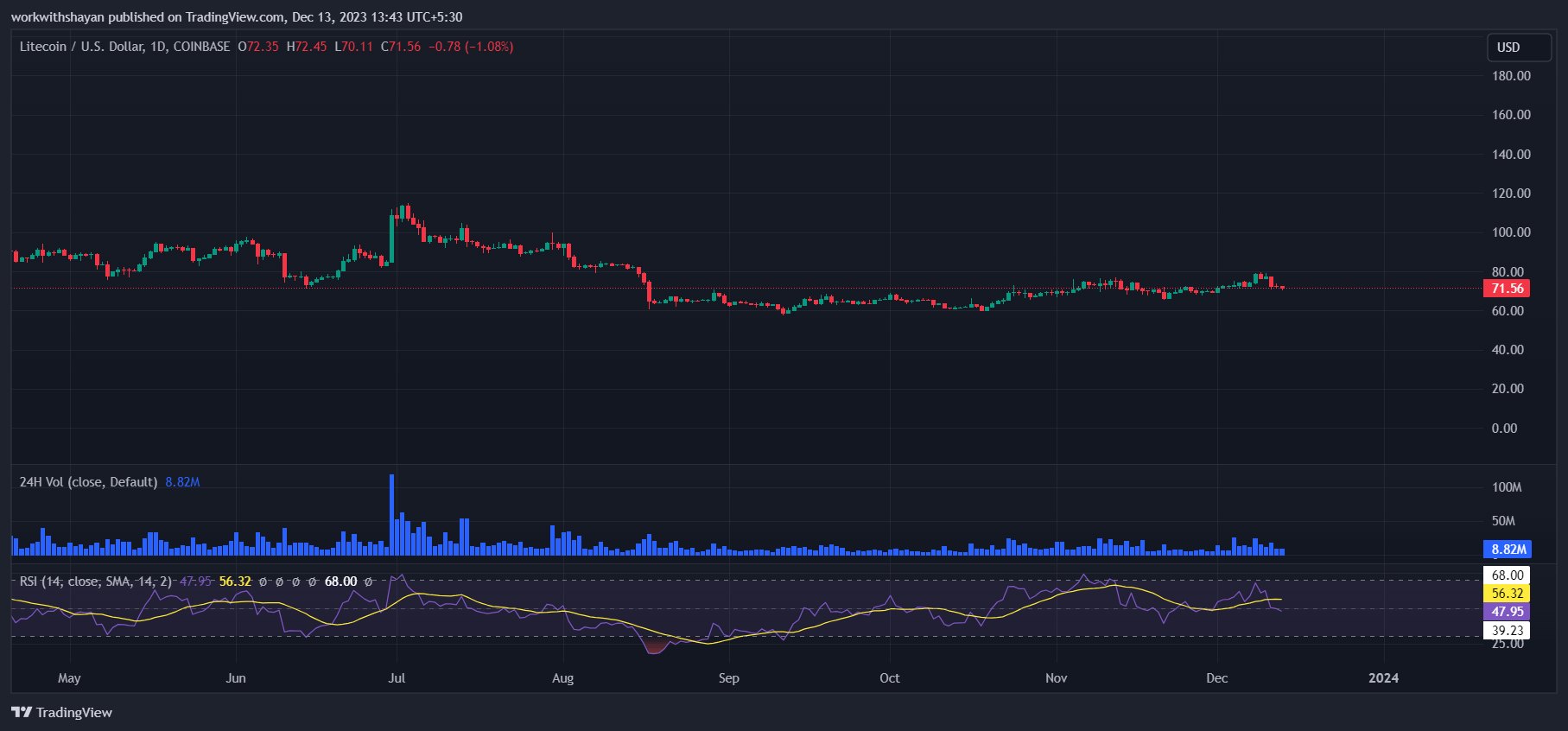Click the blue 8.82M volume axis label

click(x=1508, y=550)
